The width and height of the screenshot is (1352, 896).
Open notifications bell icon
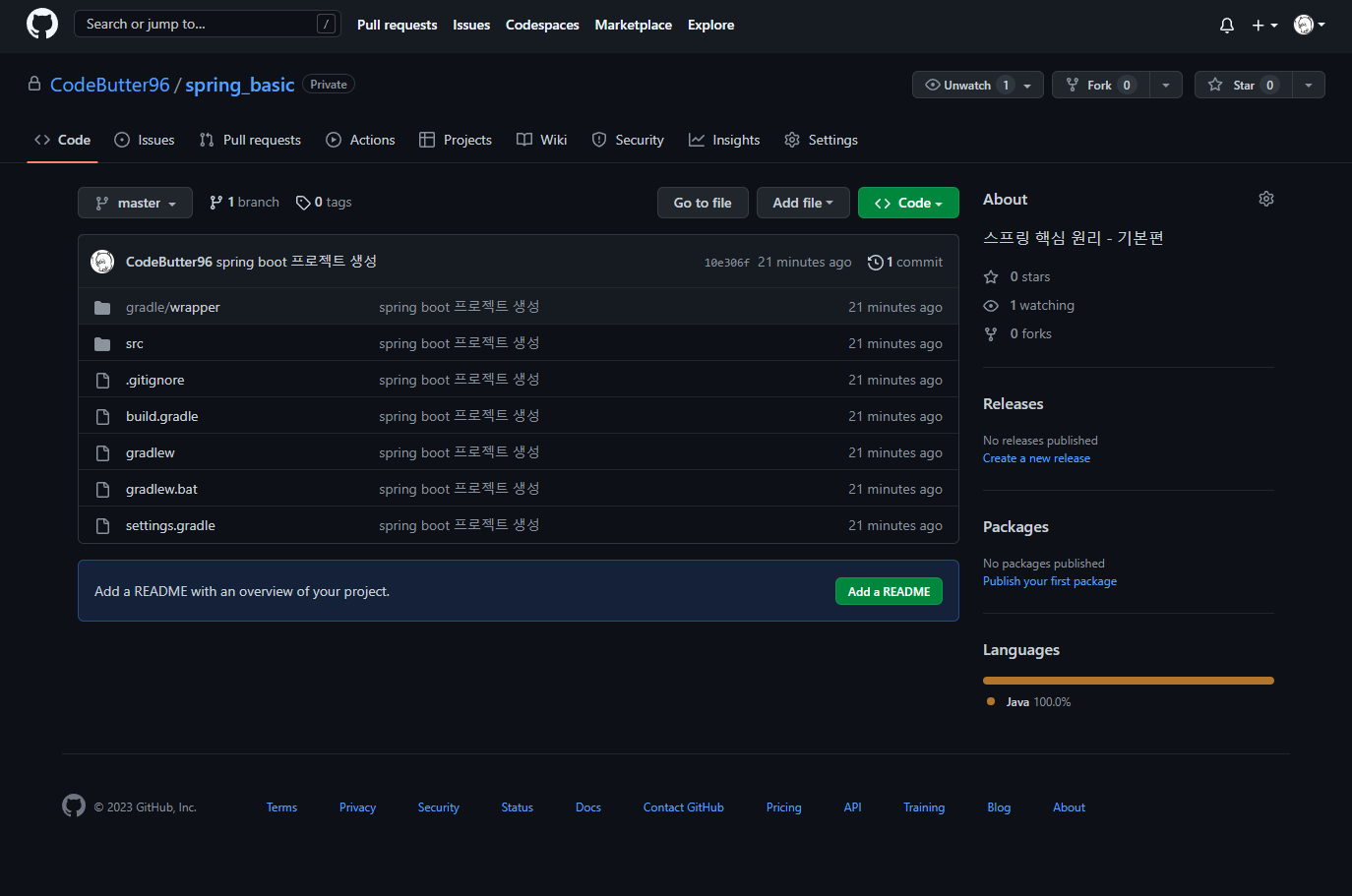(1227, 26)
